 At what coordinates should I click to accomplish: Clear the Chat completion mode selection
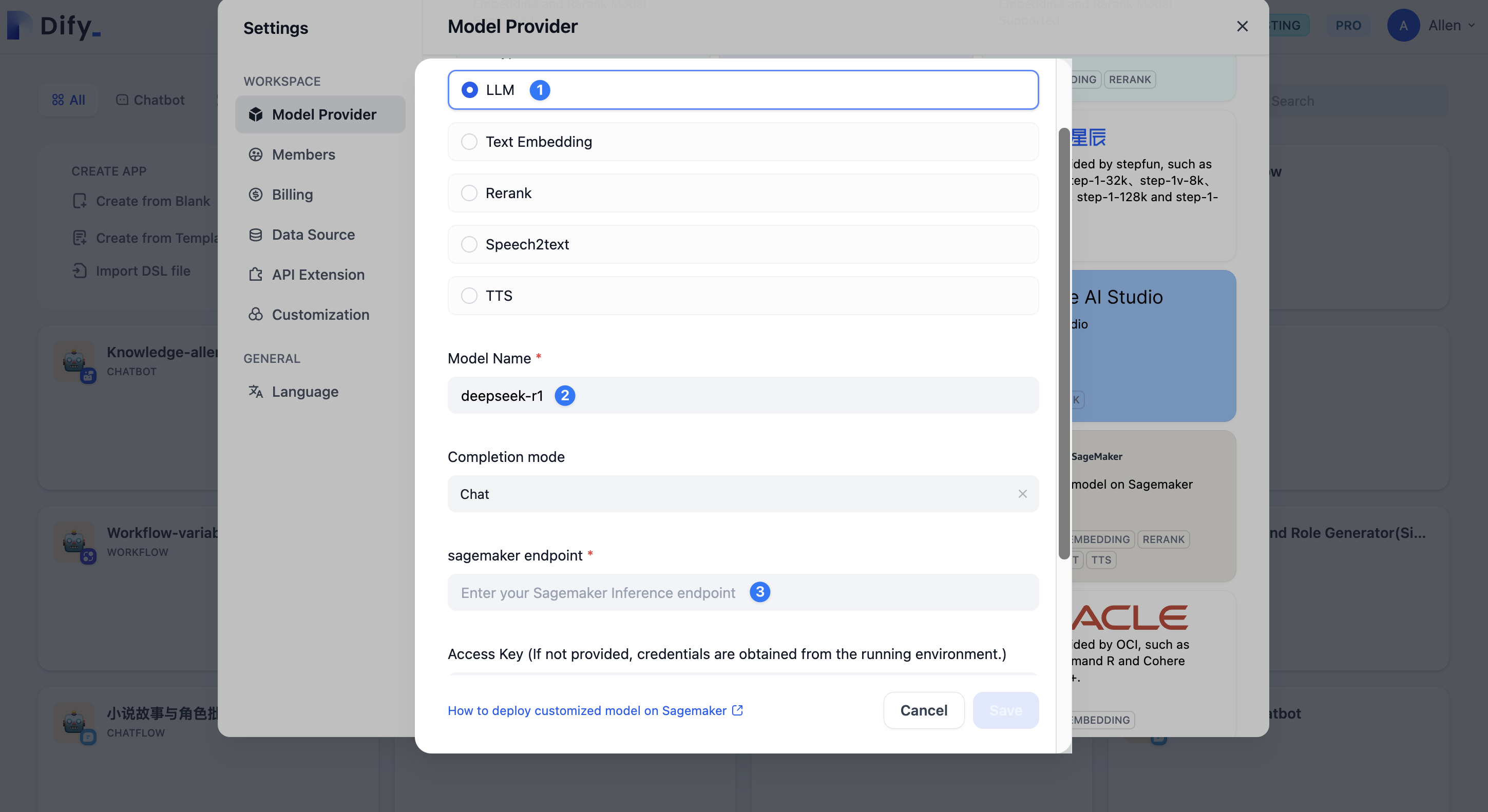[x=1022, y=494]
